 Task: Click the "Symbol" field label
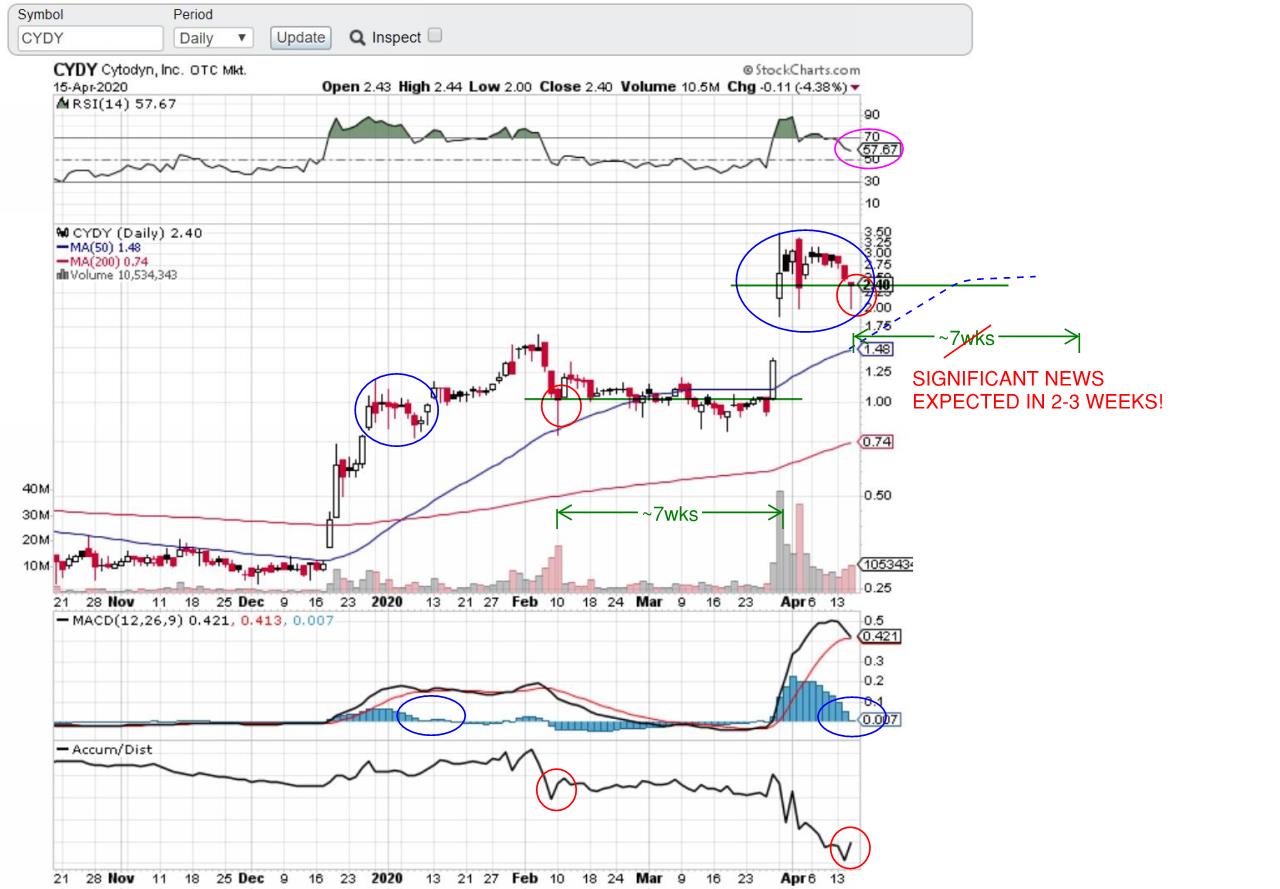coord(41,15)
